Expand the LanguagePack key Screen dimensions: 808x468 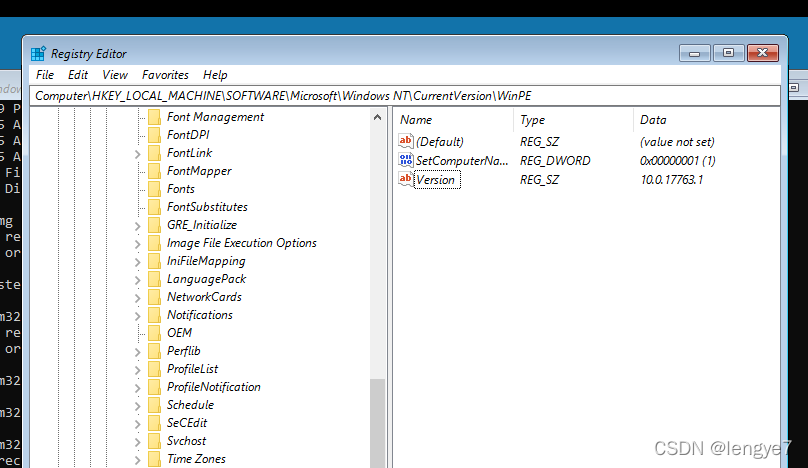coord(138,280)
